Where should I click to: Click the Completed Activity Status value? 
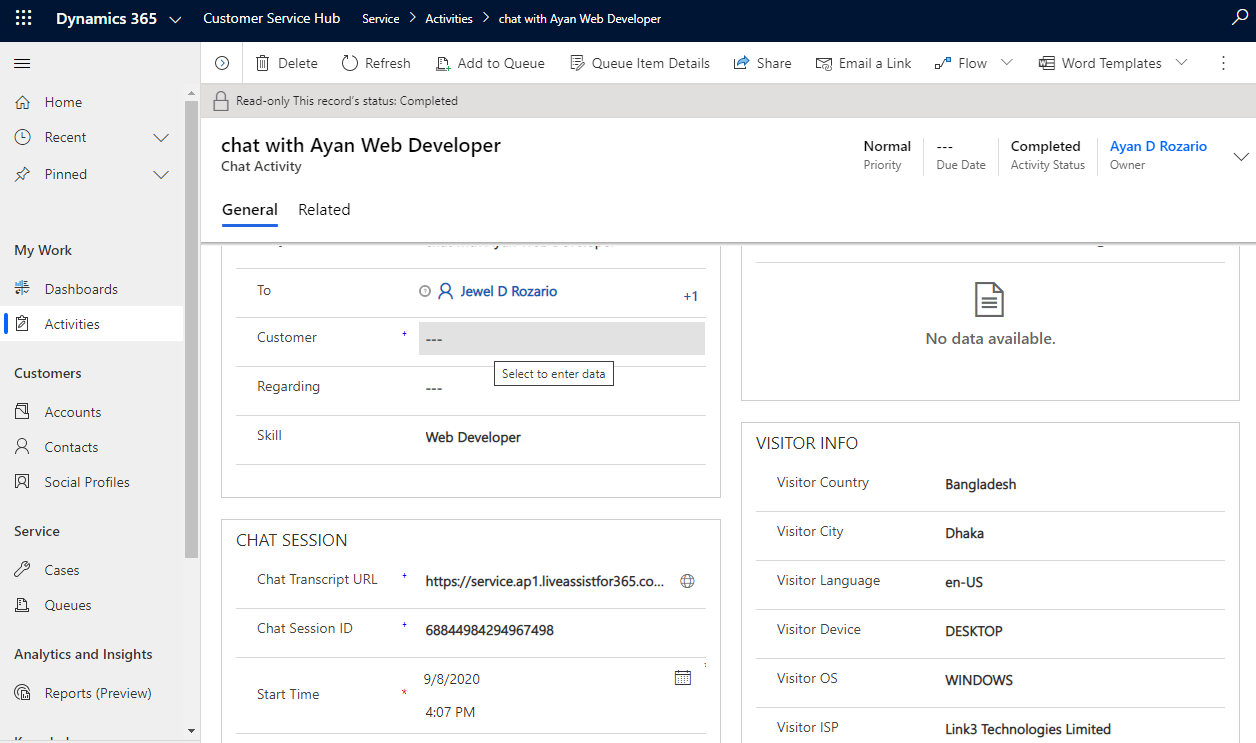click(x=1046, y=146)
